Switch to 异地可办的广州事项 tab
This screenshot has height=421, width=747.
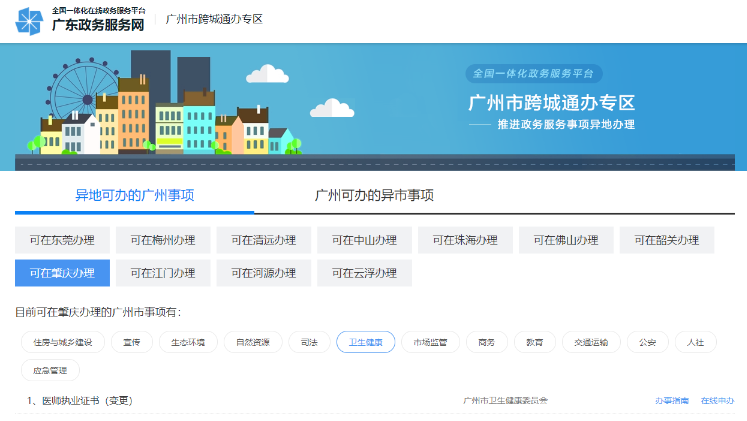tap(134, 195)
